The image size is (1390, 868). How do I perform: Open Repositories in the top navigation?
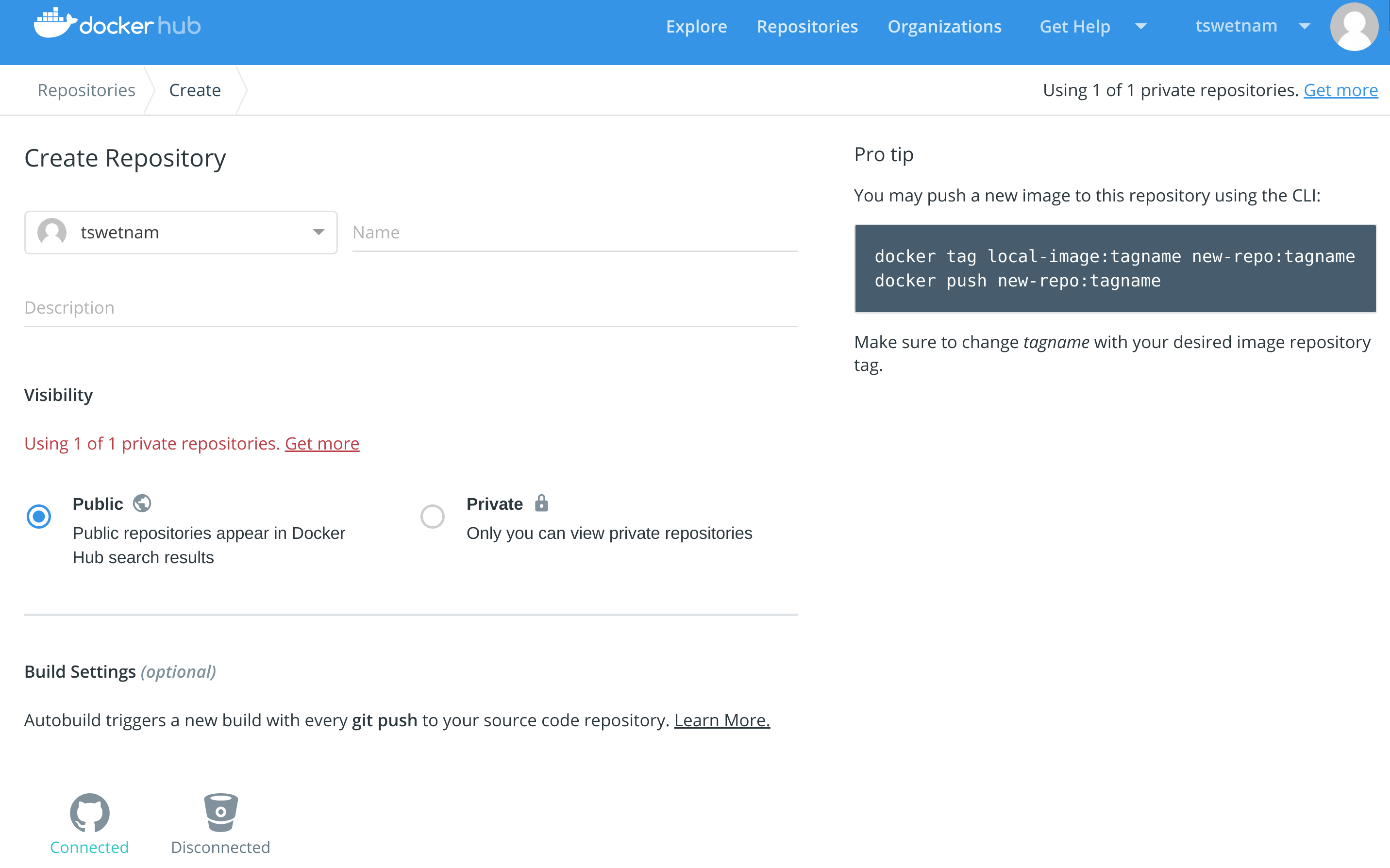pyautogui.click(x=807, y=26)
